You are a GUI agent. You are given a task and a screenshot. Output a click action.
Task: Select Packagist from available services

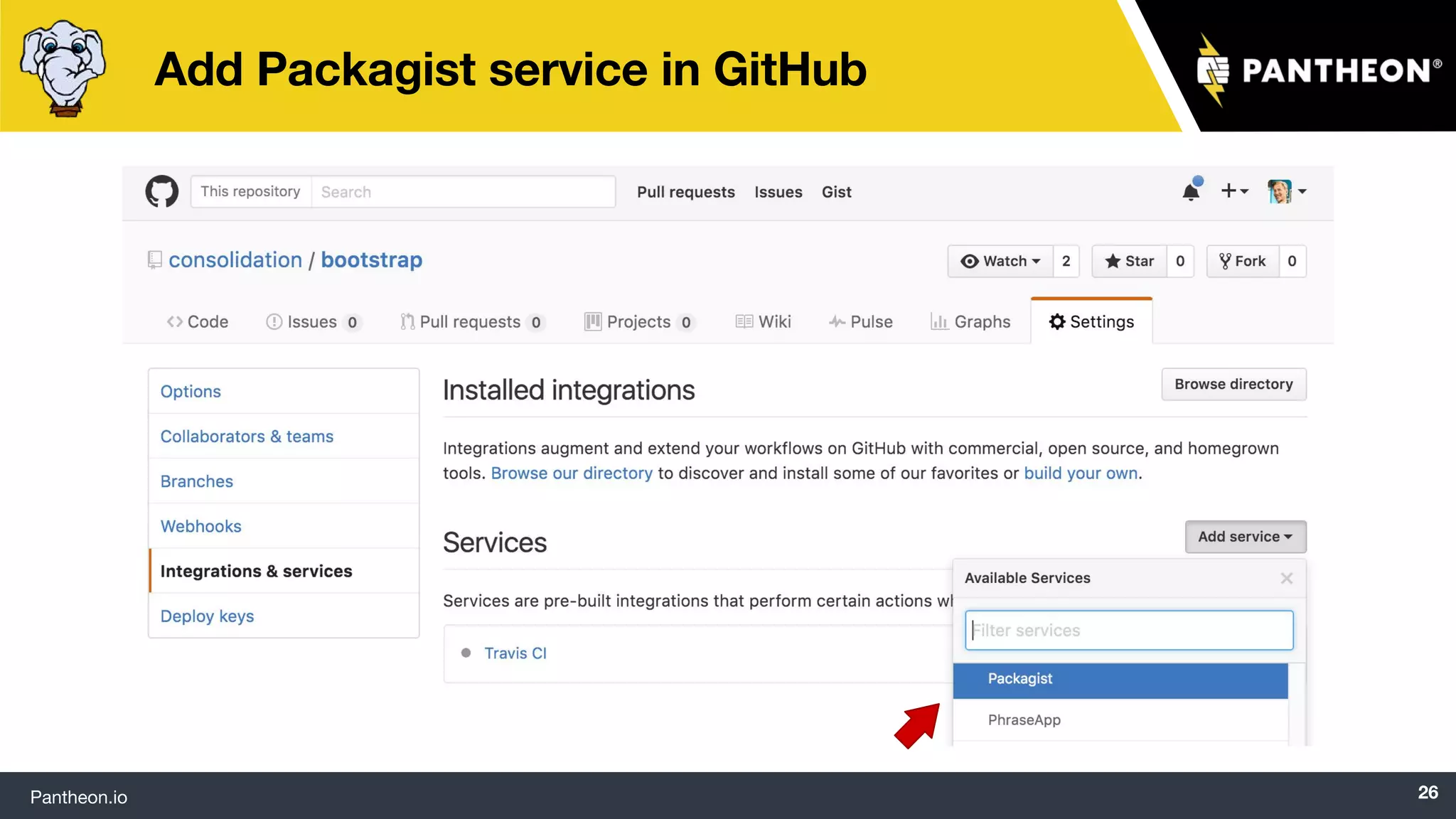tap(1120, 680)
